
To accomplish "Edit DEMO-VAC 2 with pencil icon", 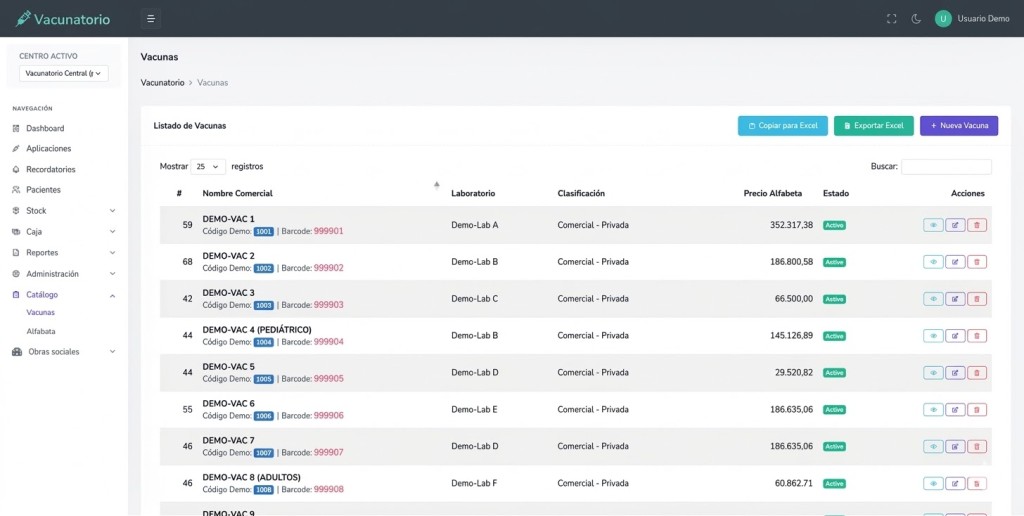I will click(955, 262).
